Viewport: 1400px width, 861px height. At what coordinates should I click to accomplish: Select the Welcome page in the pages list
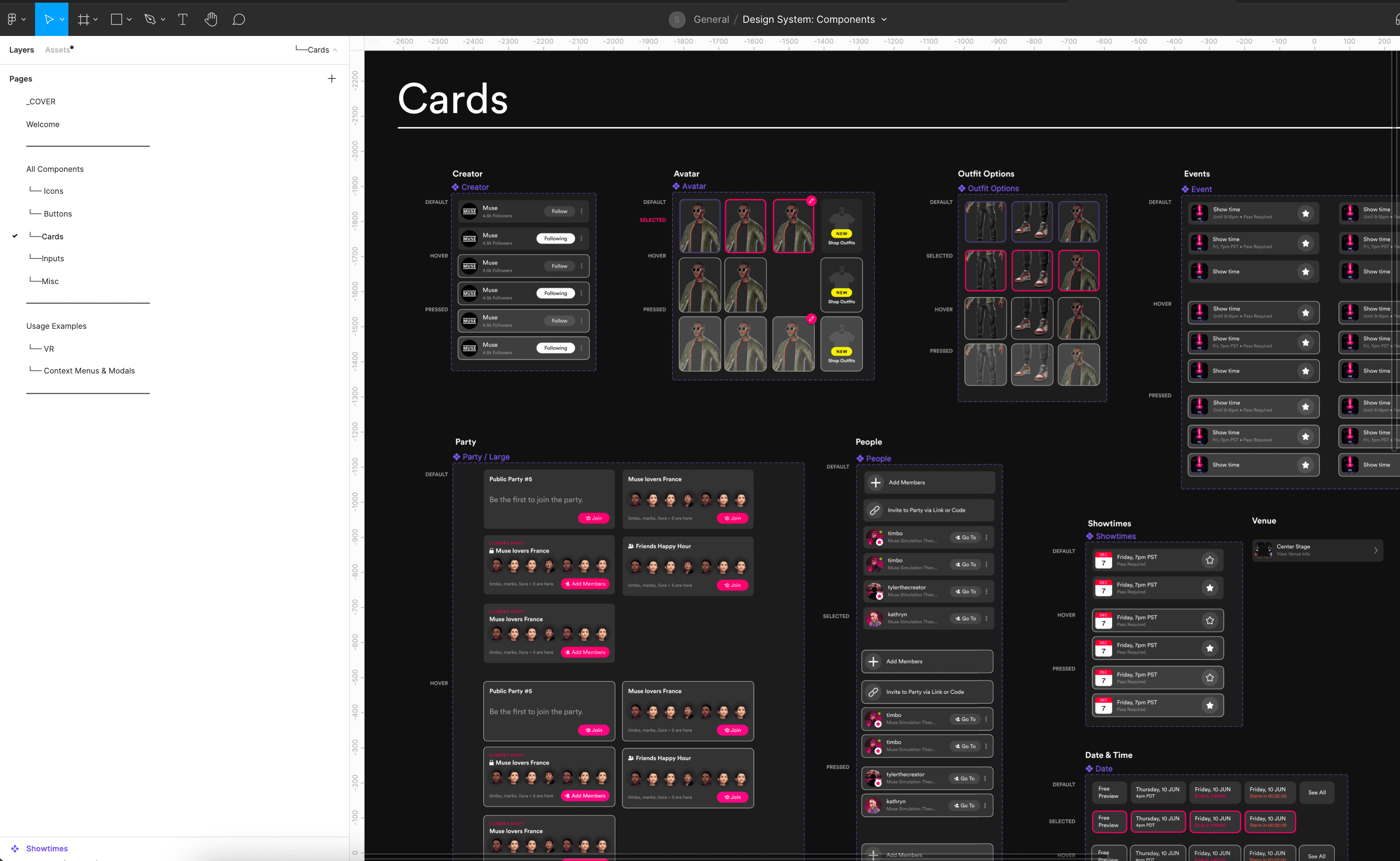point(43,124)
